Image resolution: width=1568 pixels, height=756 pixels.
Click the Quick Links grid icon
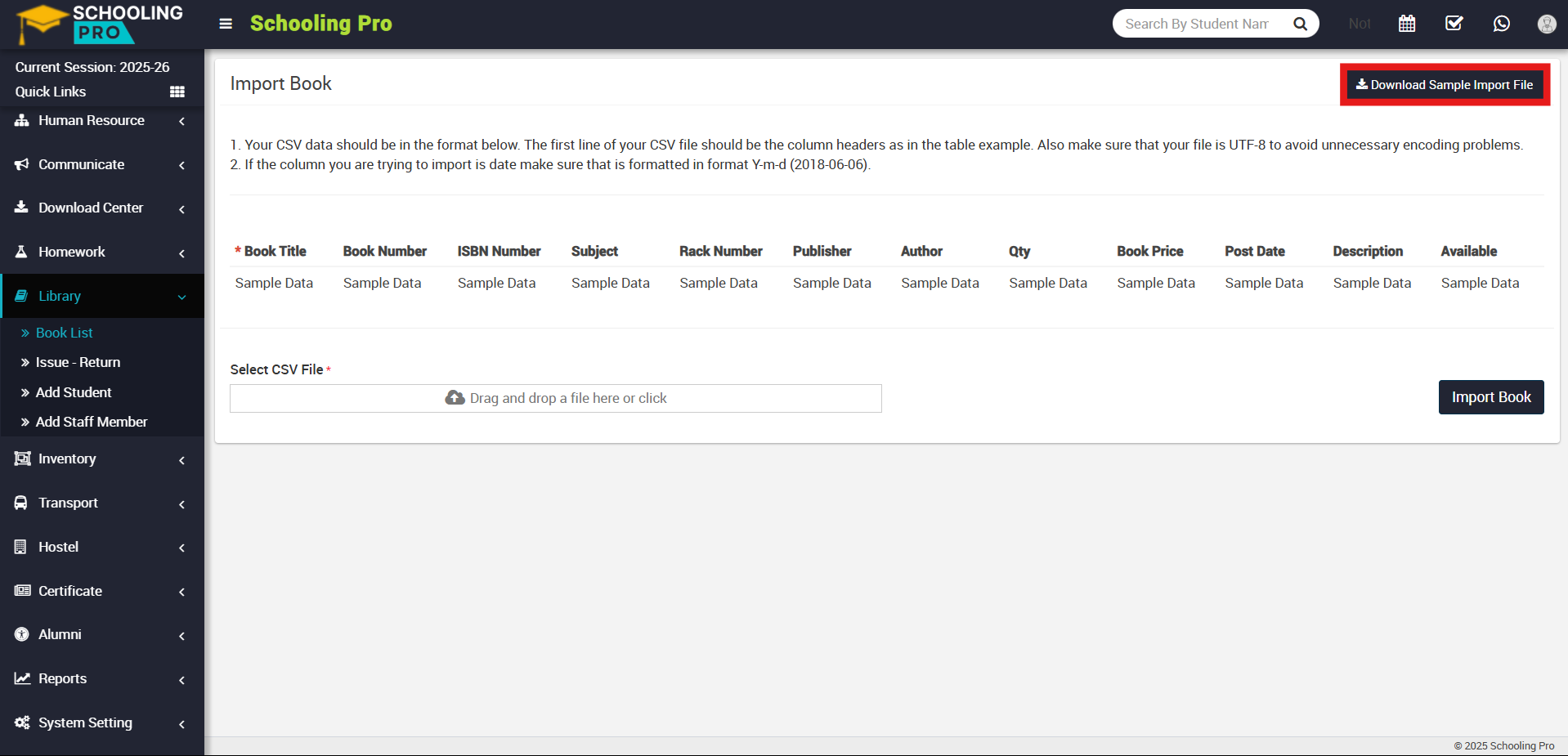(177, 92)
